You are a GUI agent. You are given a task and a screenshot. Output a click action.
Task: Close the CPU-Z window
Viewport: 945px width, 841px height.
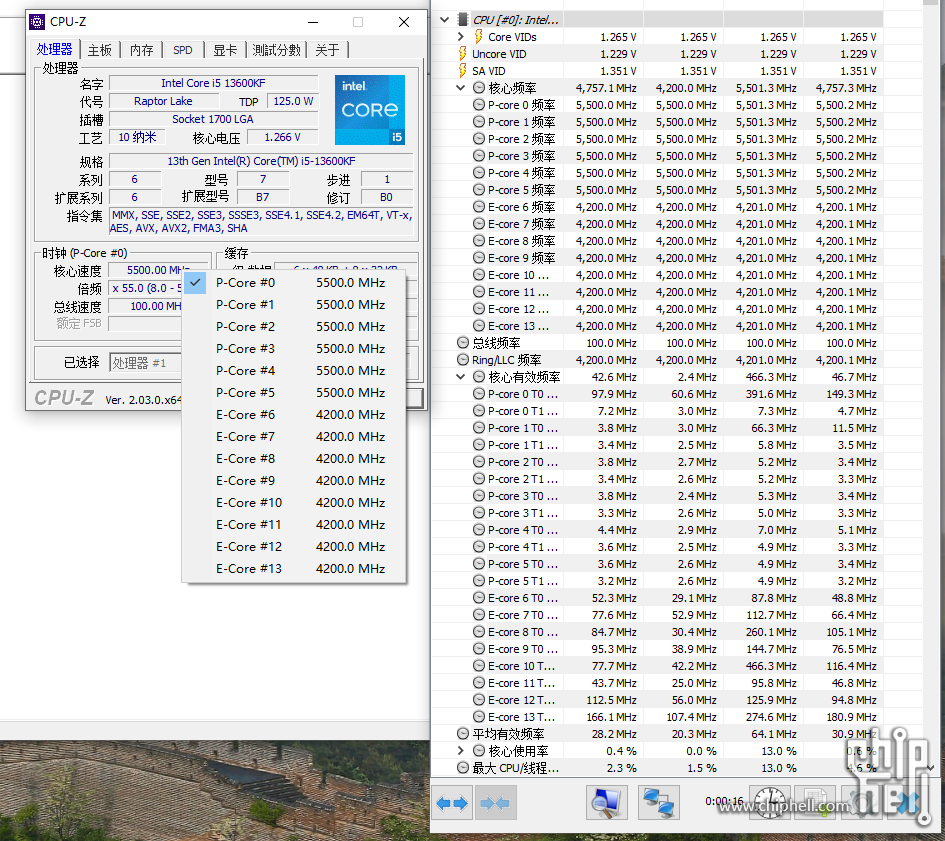(x=404, y=22)
